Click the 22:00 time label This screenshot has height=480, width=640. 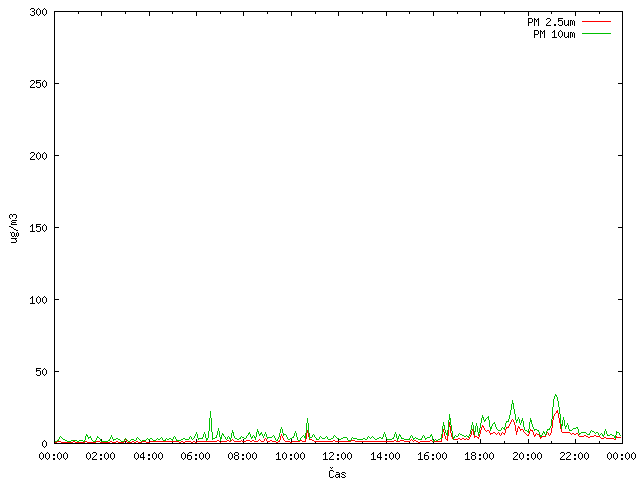tap(574, 456)
